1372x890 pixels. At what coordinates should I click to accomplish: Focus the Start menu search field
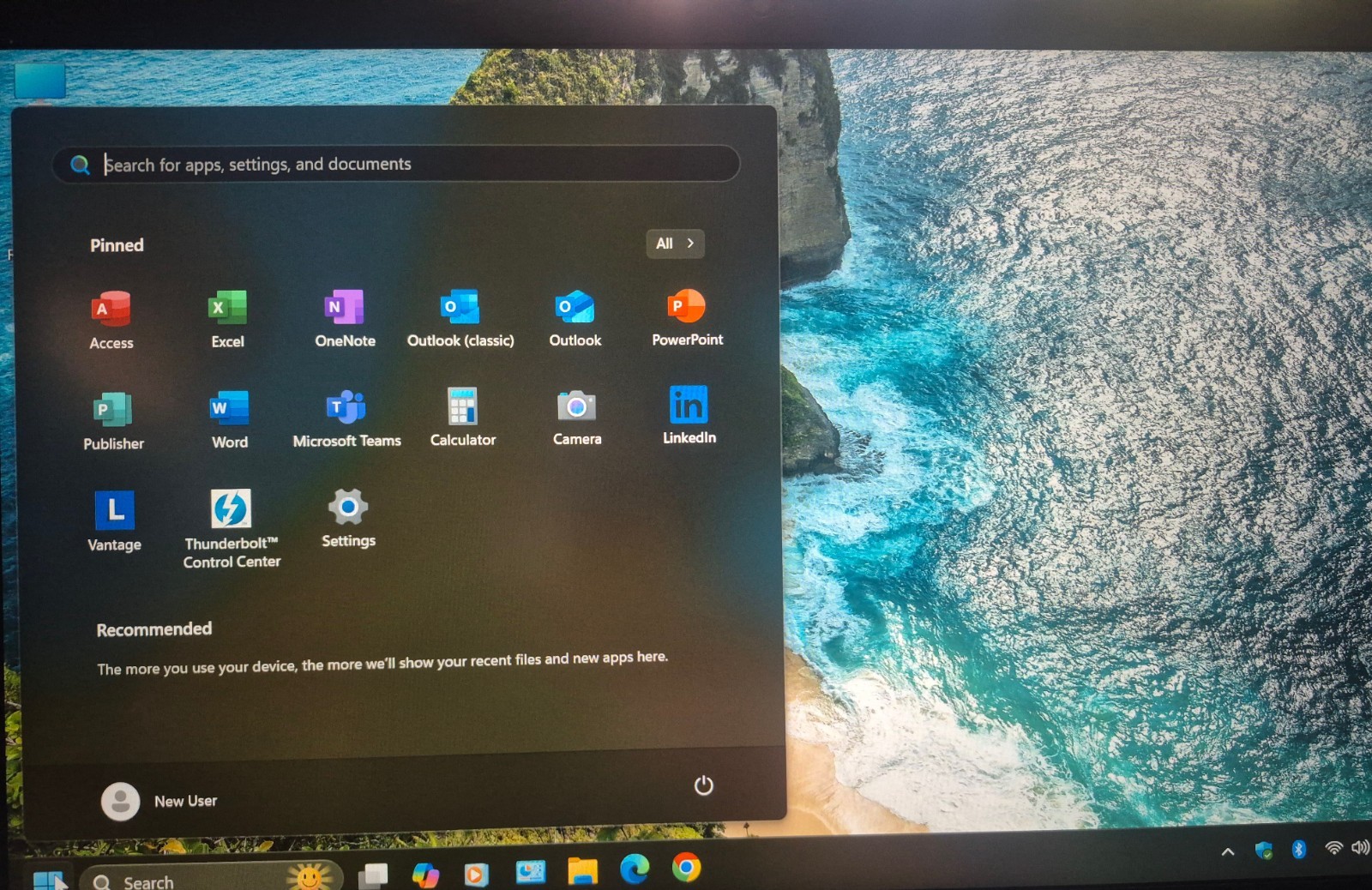[x=396, y=164]
